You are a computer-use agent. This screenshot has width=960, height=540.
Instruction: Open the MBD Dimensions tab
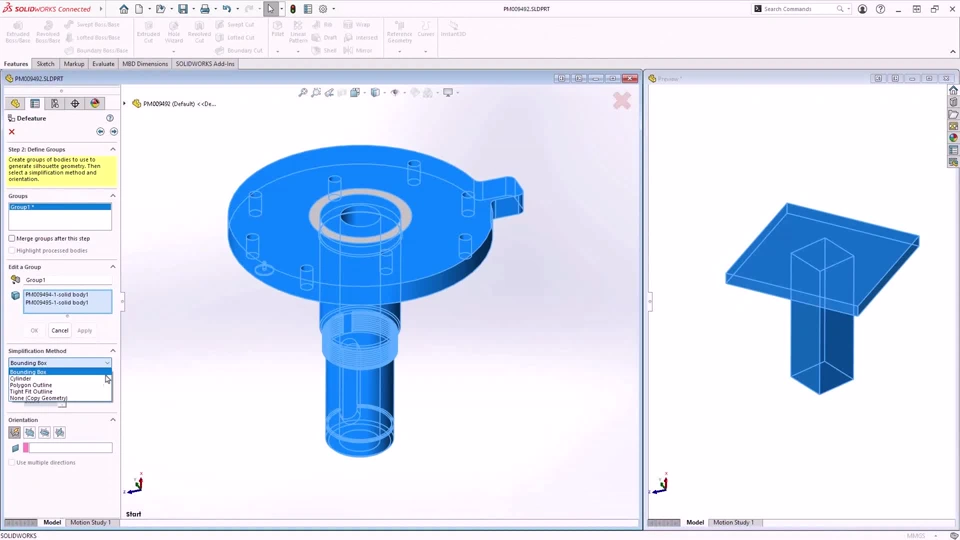[145, 64]
